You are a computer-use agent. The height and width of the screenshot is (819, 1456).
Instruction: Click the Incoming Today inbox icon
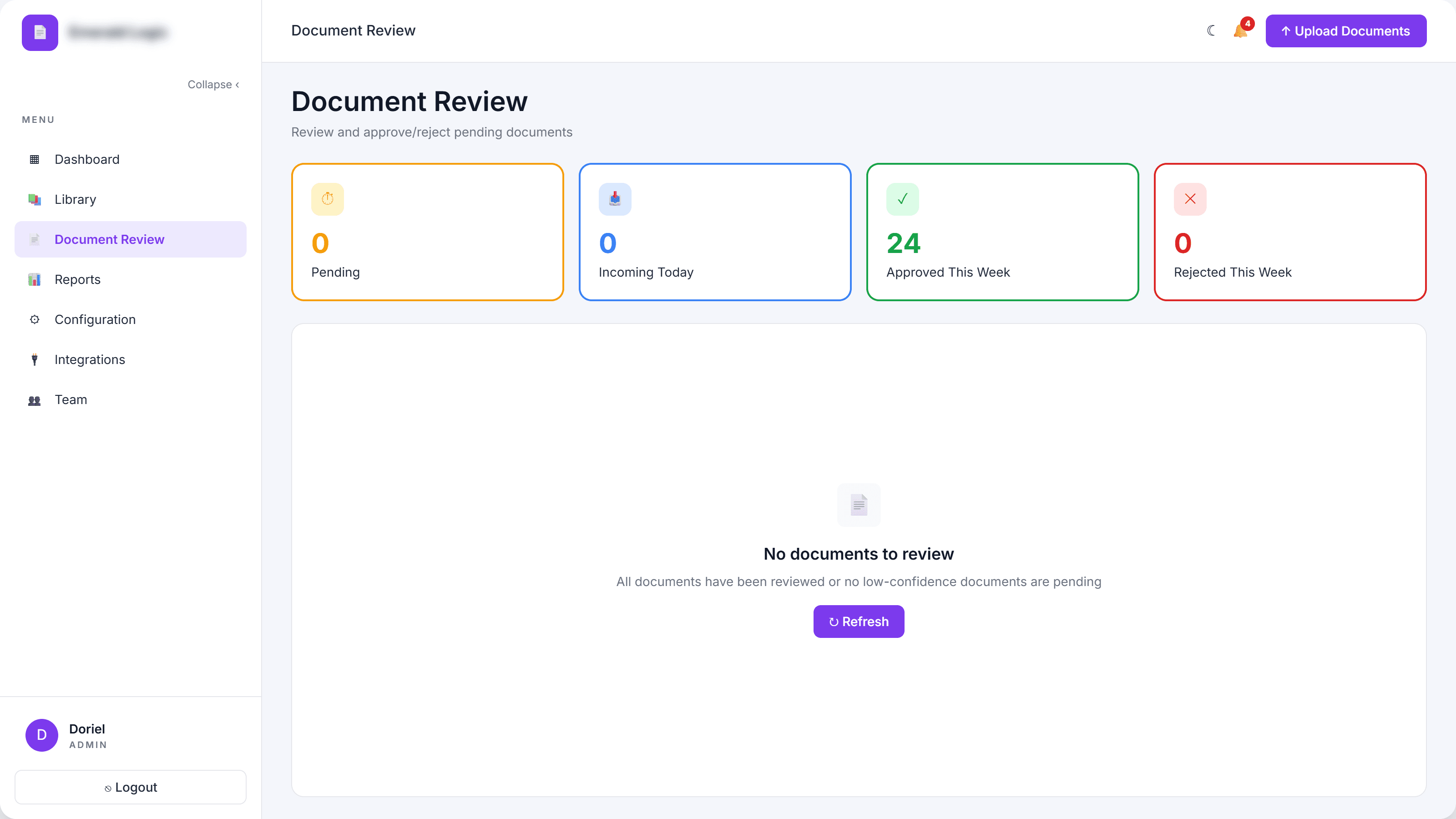[615, 199]
